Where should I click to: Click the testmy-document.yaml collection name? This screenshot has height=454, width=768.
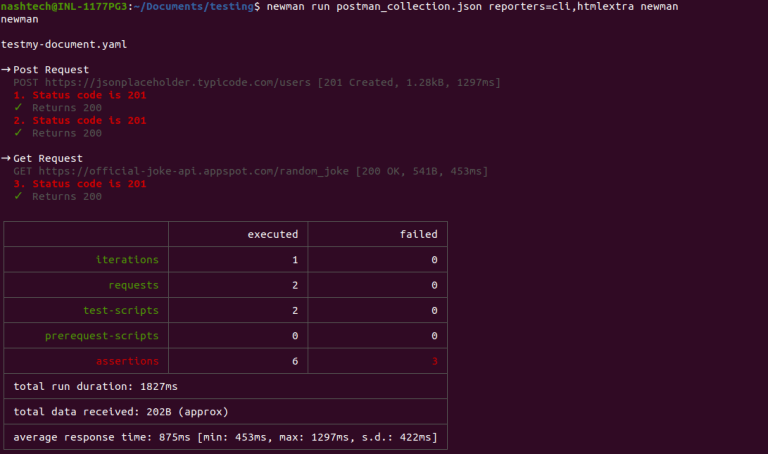(64, 45)
